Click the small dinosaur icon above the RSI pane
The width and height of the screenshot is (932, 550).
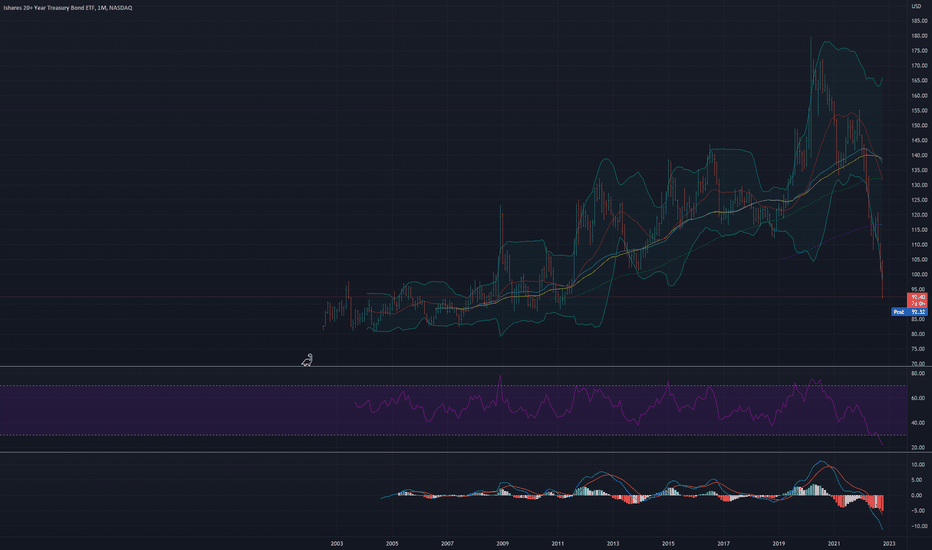[307, 359]
